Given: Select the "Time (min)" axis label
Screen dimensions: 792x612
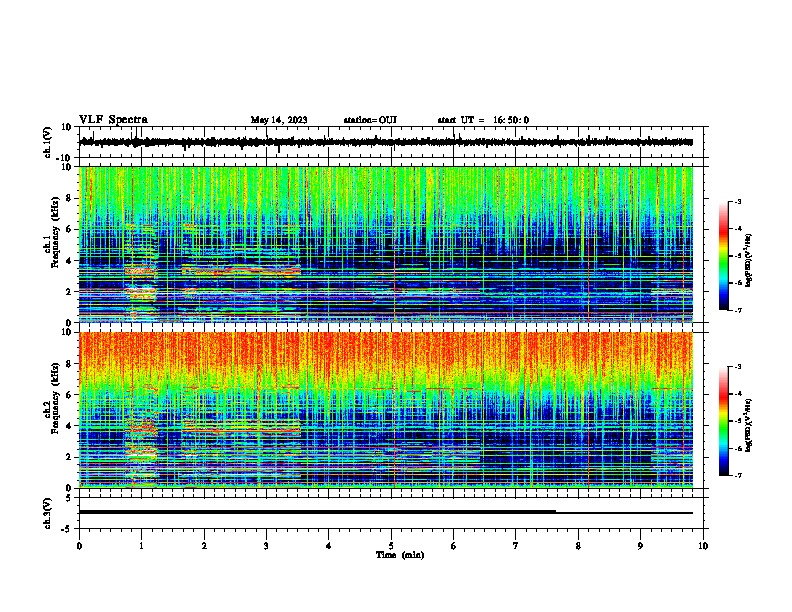Looking at the screenshot, I should click(400, 555).
